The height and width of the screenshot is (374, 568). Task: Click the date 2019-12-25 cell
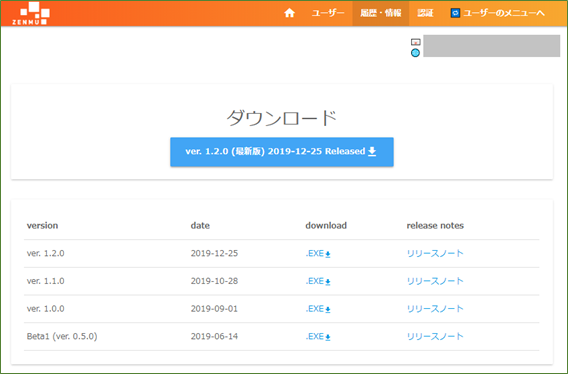click(214, 253)
